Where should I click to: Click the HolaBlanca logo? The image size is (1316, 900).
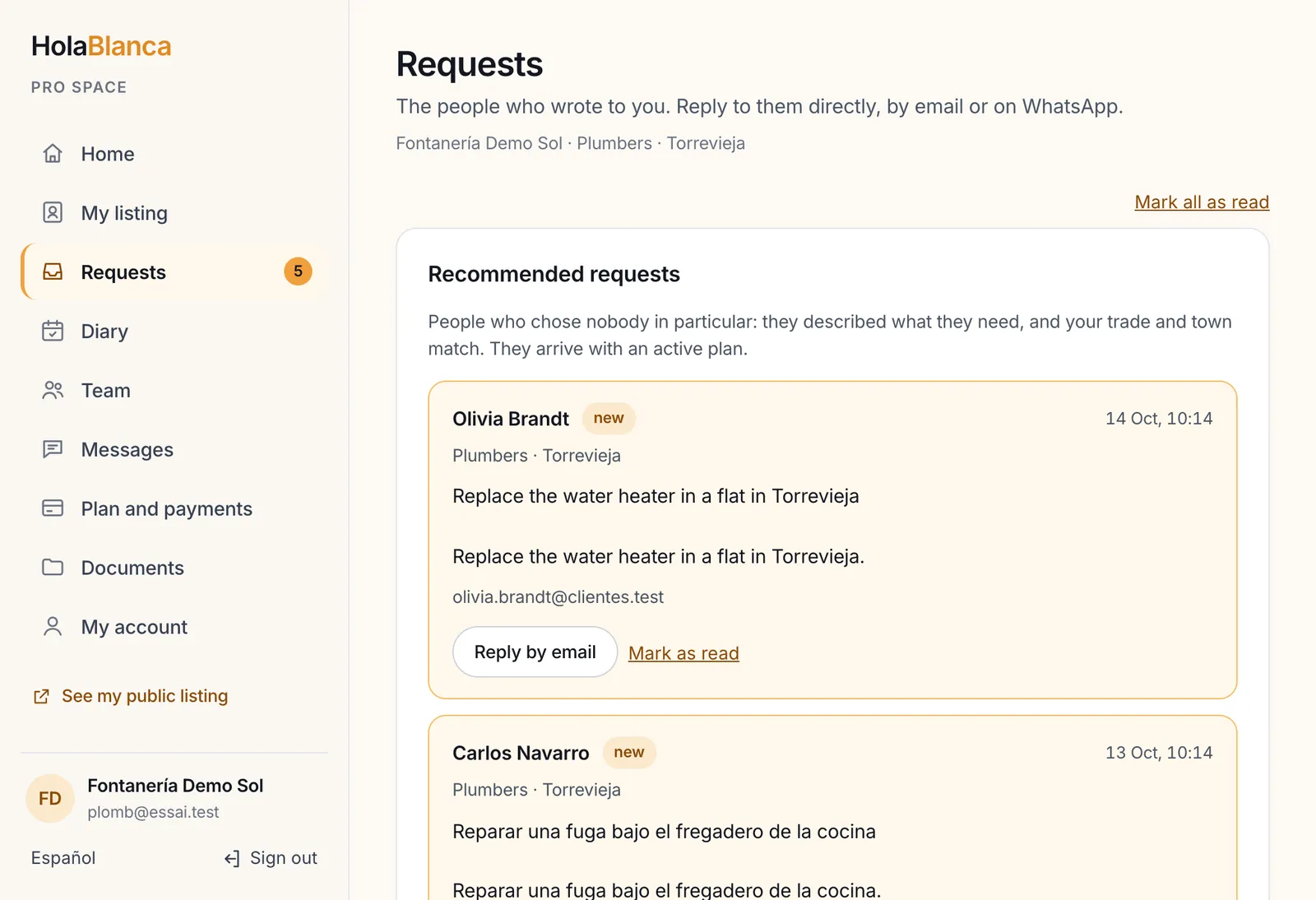101,46
